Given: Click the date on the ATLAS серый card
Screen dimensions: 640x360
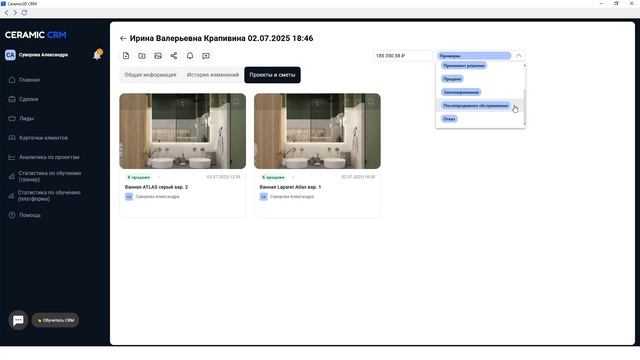Looking at the screenshot, I should pyautogui.click(x=223, y=177).
